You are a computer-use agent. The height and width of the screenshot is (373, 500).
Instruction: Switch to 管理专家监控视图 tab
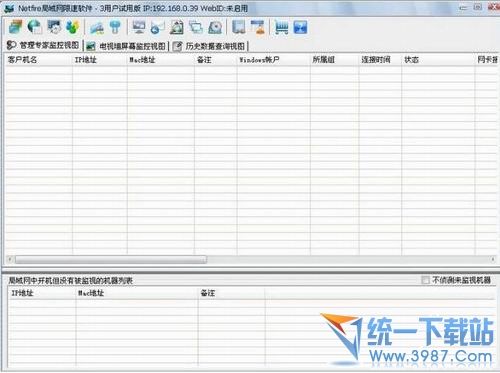pyautogui.click(x=43, y=45)
